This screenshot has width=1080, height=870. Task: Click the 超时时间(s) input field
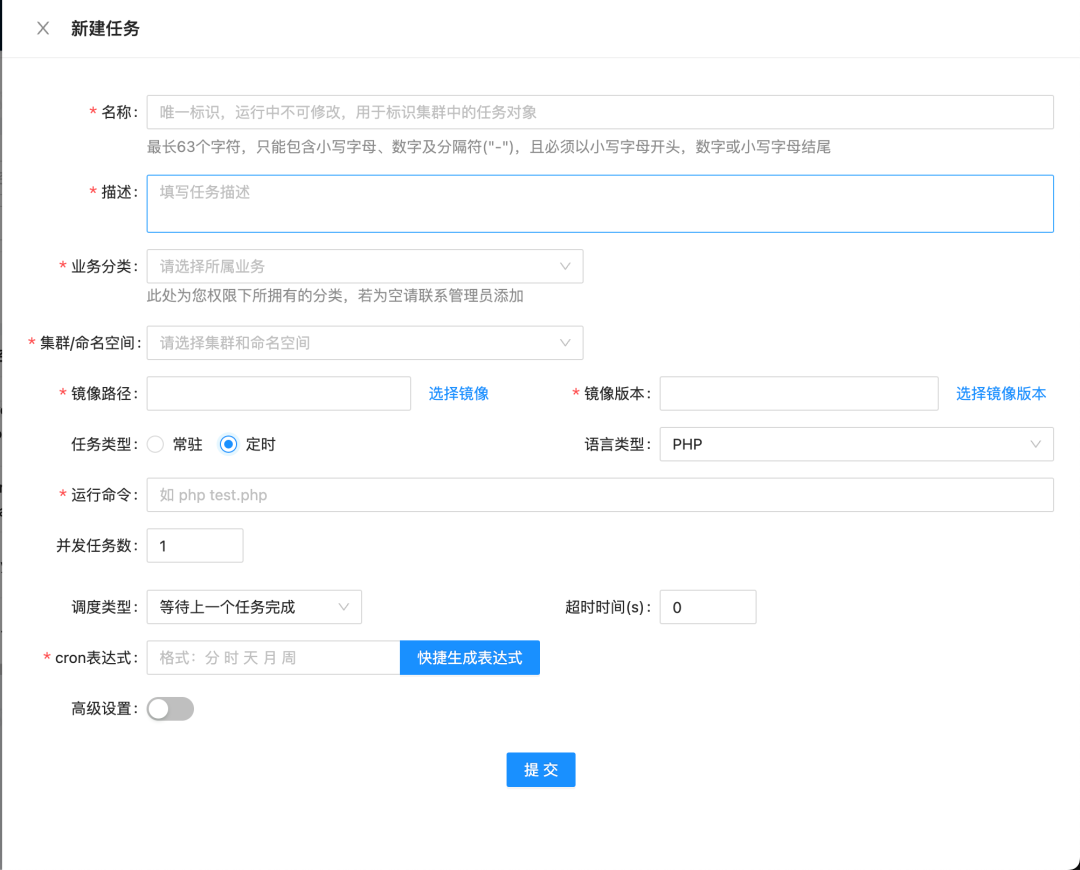pyautogui.click(x=708, y=607)
